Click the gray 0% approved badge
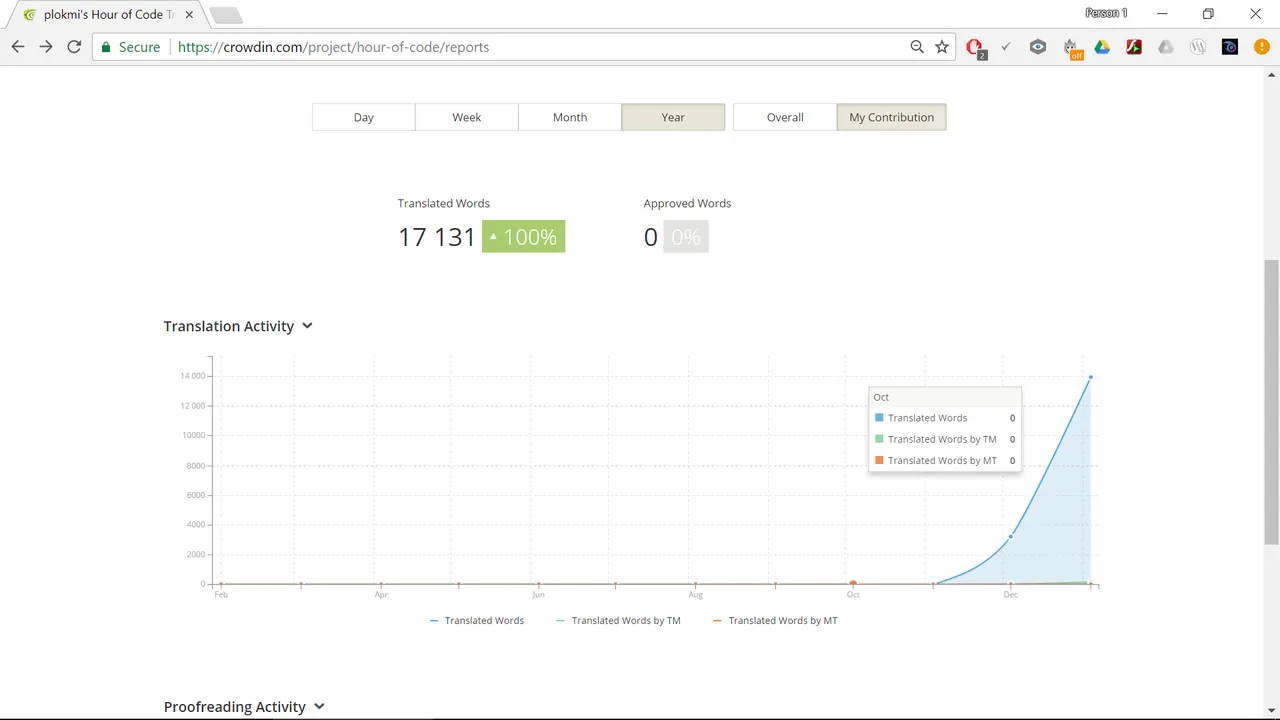 [x=686, y=237]
